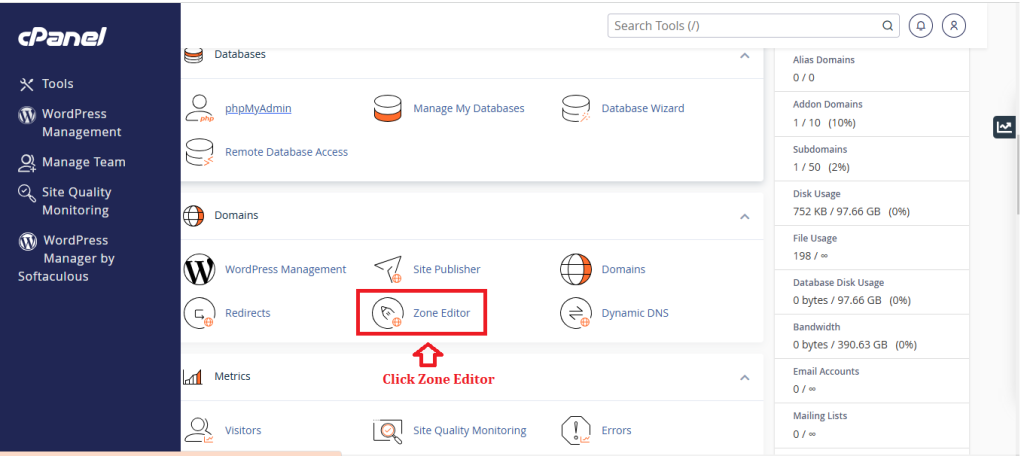The image size is (1024, 456).
Task: Click the Domains section heading
Action: (x=236, y=215)
